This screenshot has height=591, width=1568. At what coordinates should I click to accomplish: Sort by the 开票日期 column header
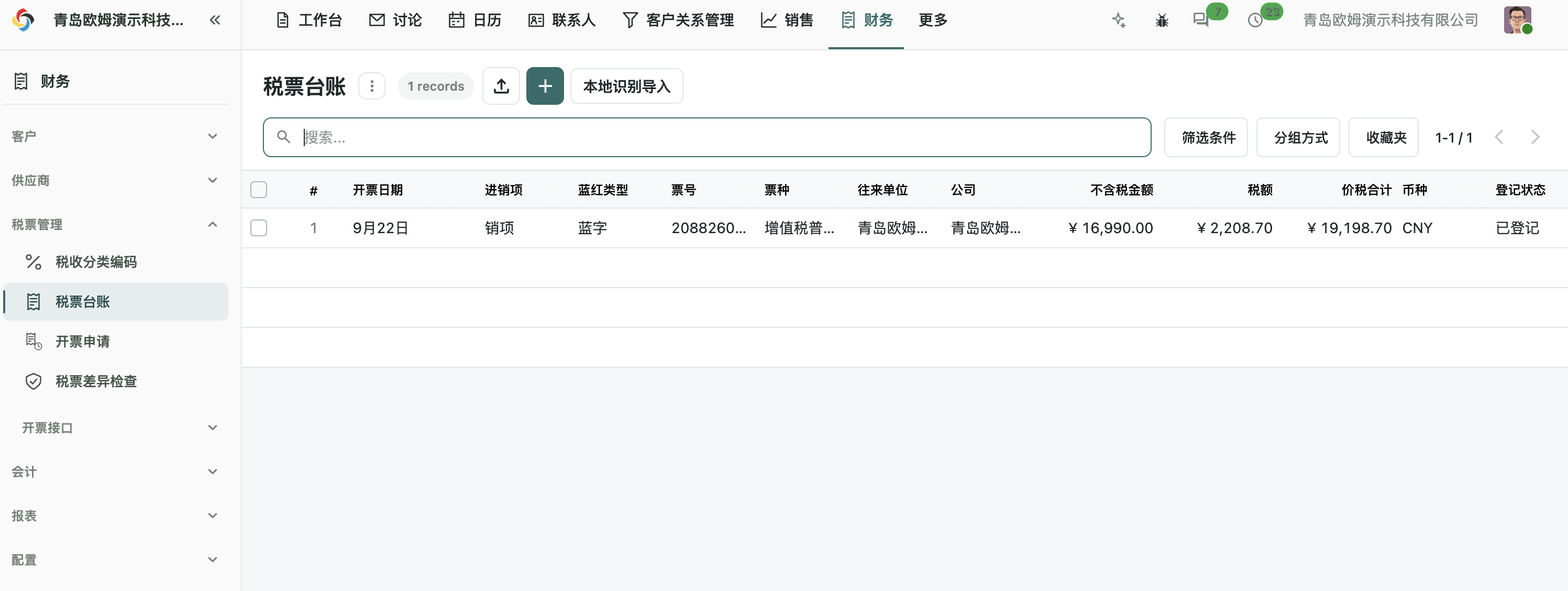click(378, 190)
